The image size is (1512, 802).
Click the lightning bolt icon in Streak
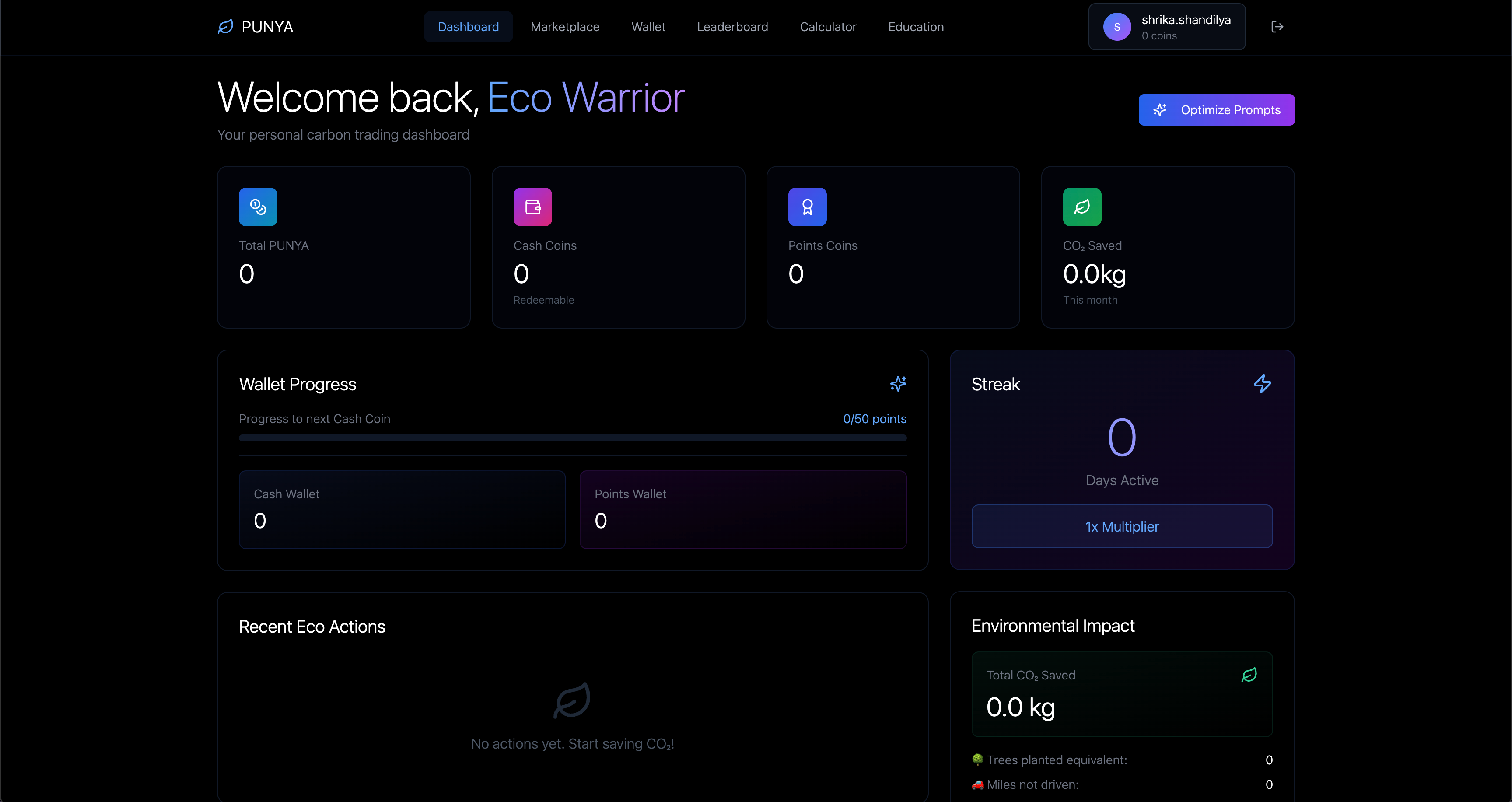click(x=1262, y=384)
